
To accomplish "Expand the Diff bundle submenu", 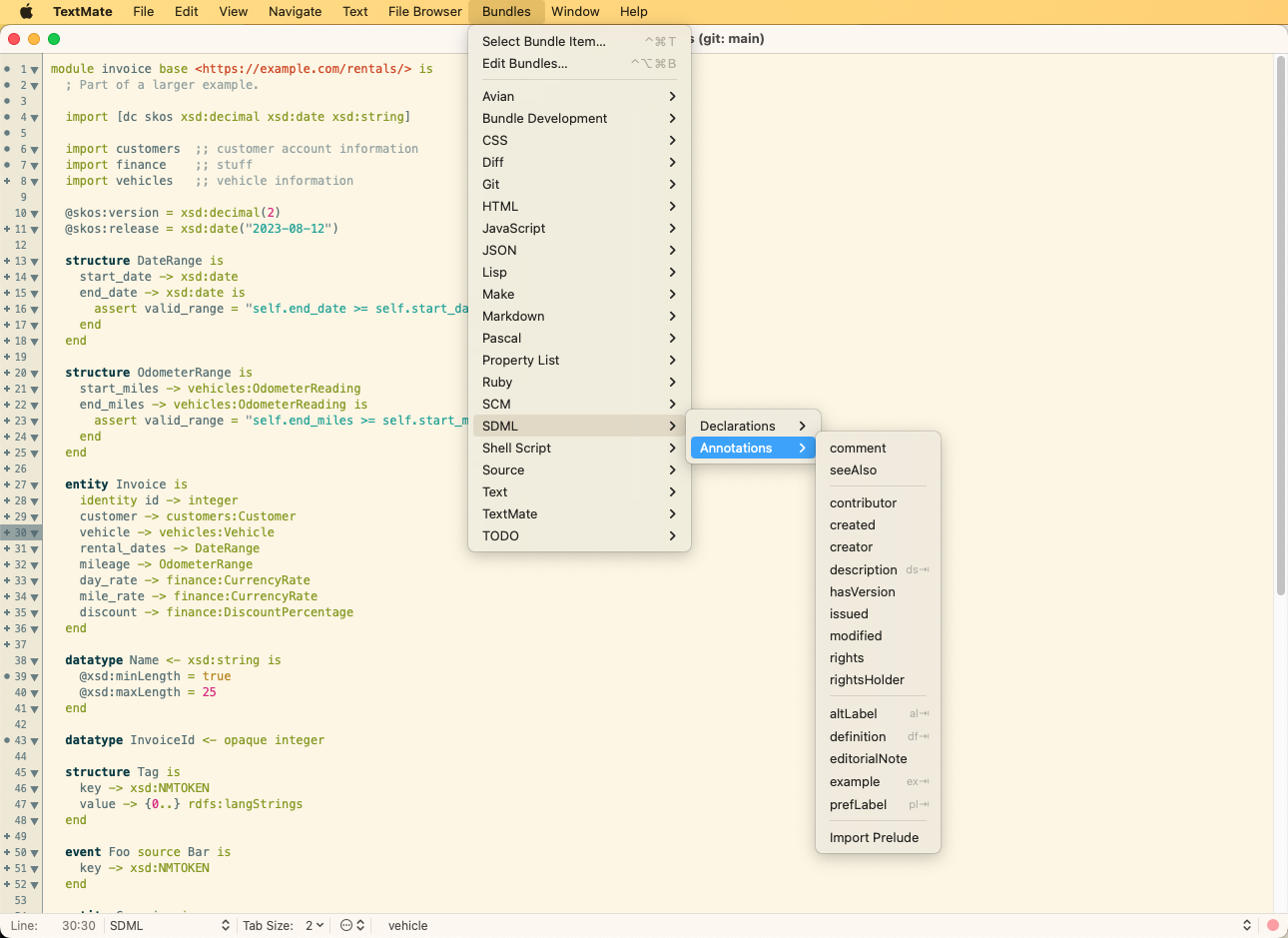I will tap(579, 162).
